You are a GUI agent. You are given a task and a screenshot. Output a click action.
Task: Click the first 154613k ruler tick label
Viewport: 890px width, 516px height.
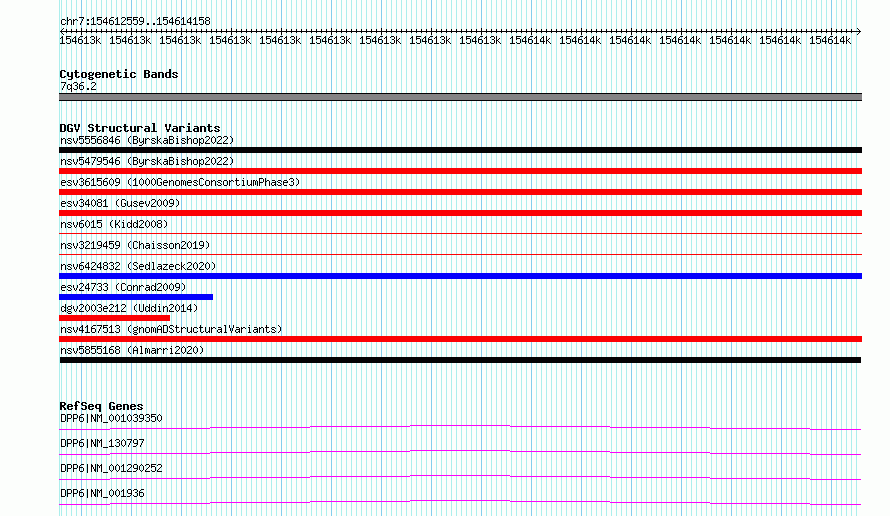click(80, 40)
